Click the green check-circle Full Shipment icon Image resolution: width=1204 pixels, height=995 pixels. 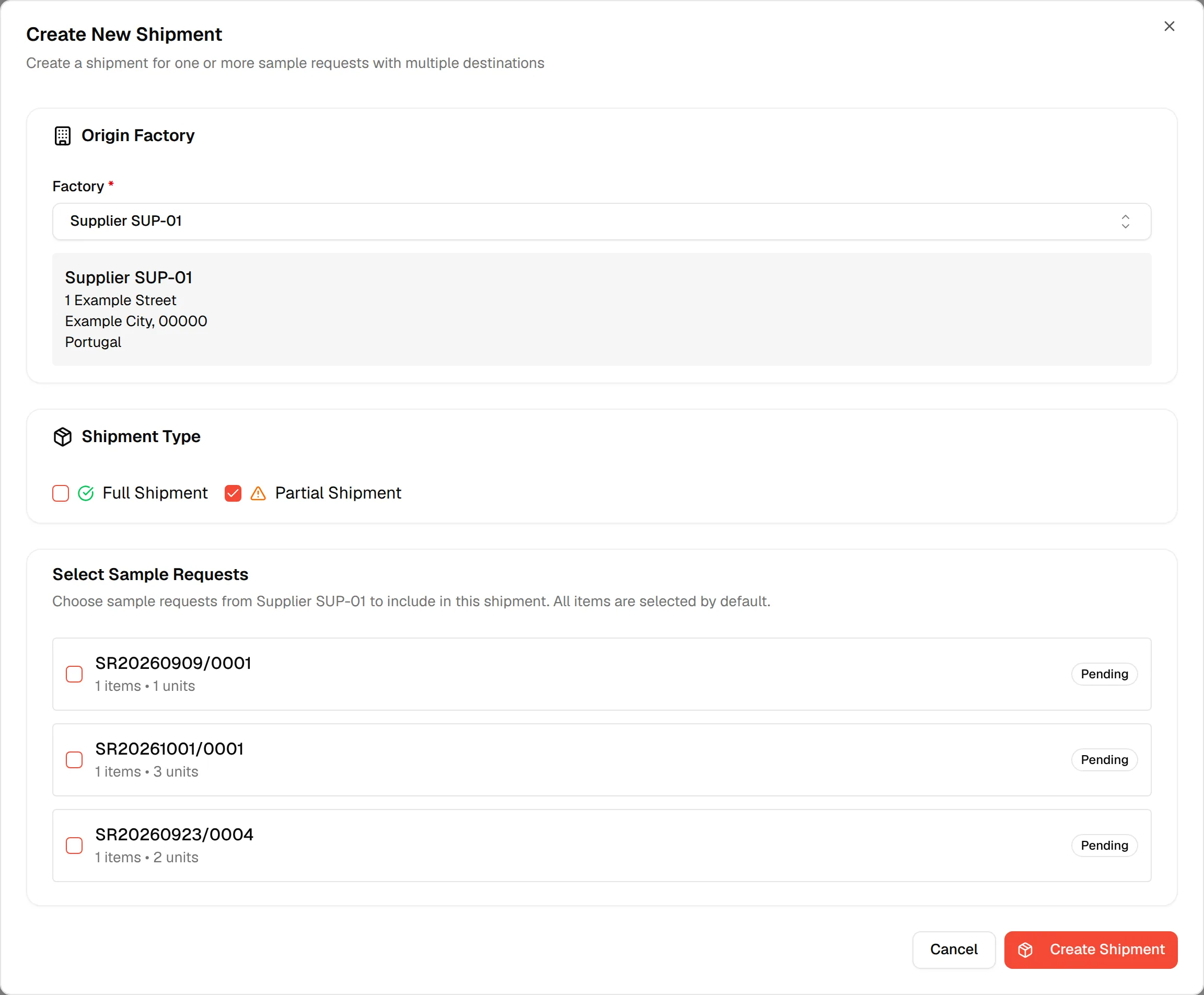[86, 493]
